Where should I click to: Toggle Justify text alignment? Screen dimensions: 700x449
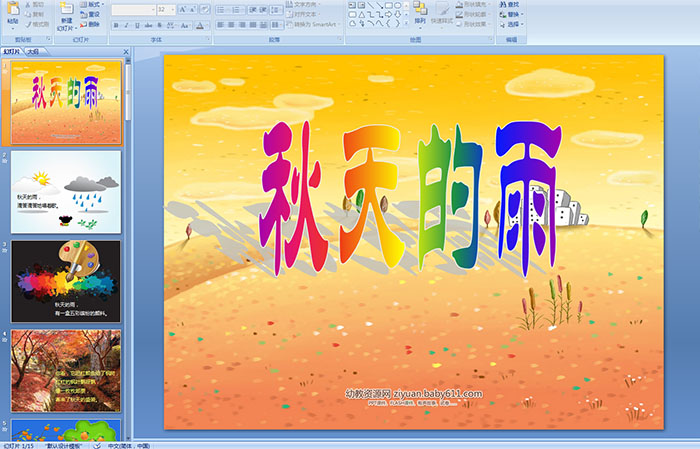pos(253,25)
